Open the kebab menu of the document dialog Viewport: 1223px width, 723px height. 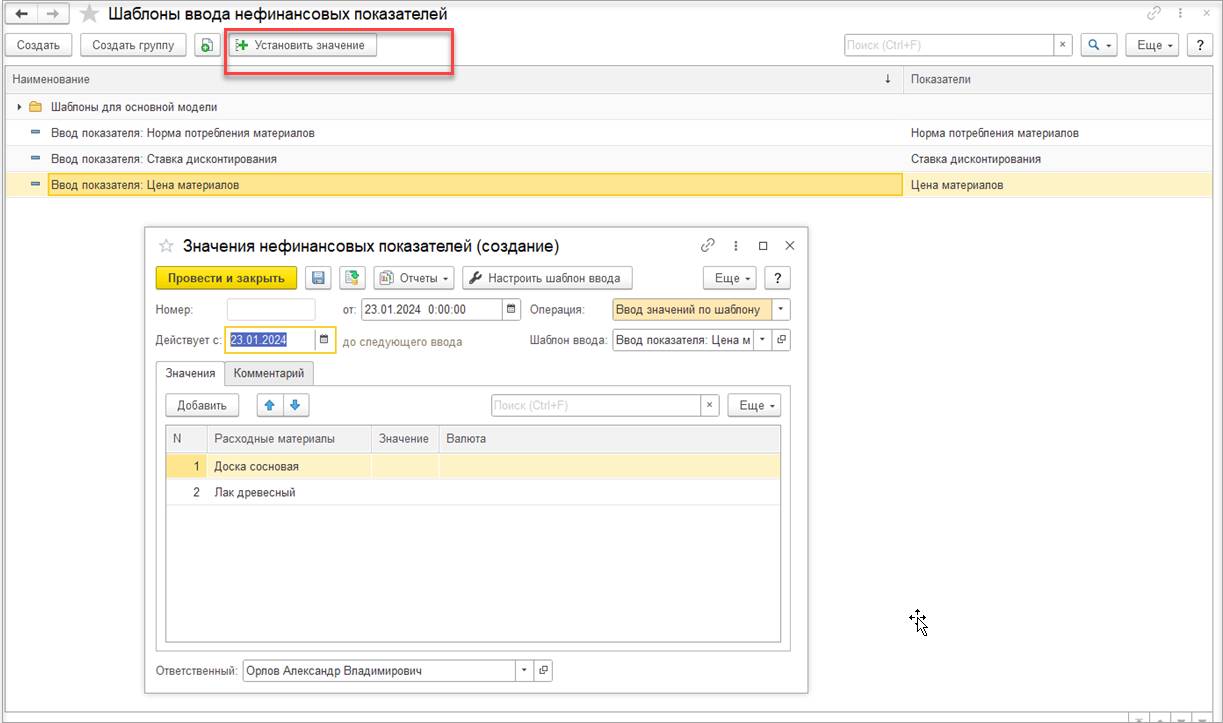pyautogui.click(x=736, y=245)
